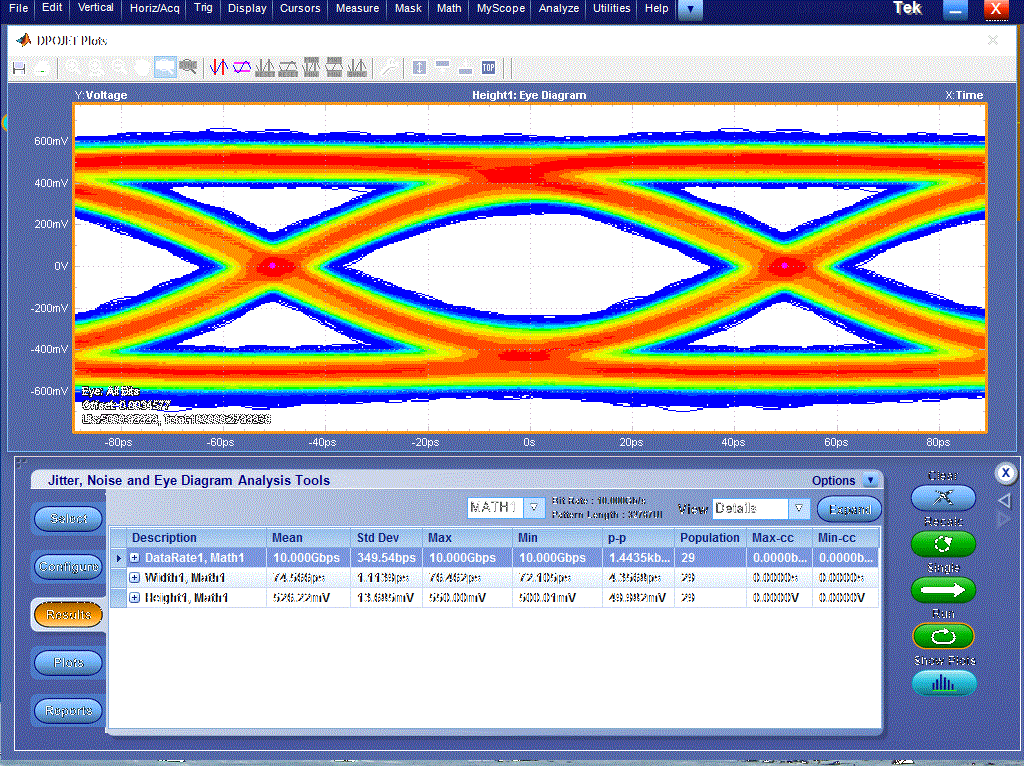Start a Single acquisition with arrow button
This screenshot has height=766, width=1024.
click(943, 590)
